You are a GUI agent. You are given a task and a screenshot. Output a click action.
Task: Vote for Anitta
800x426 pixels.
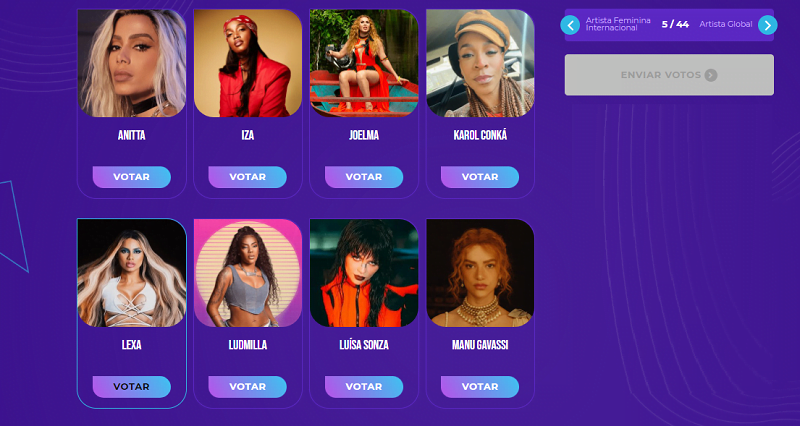tap(132, 177)
